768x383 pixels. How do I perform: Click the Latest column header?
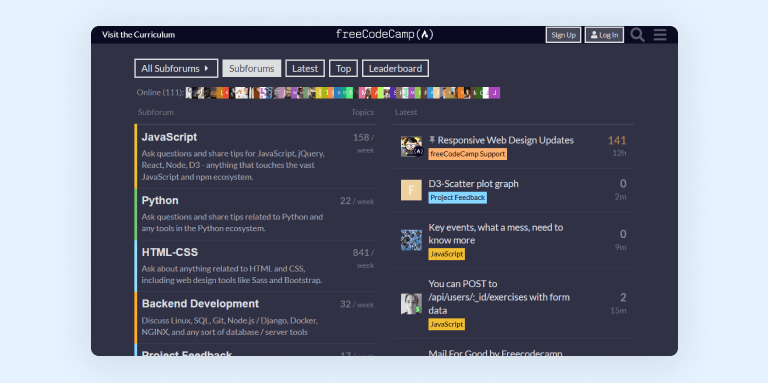(x=406, y=112)
